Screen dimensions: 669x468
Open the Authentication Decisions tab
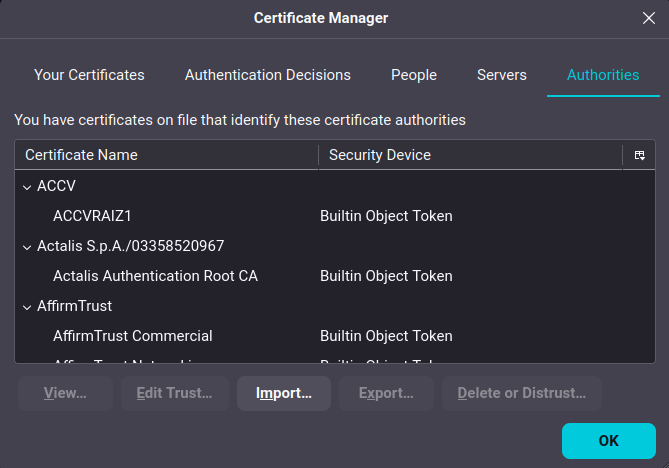point(267,75)
